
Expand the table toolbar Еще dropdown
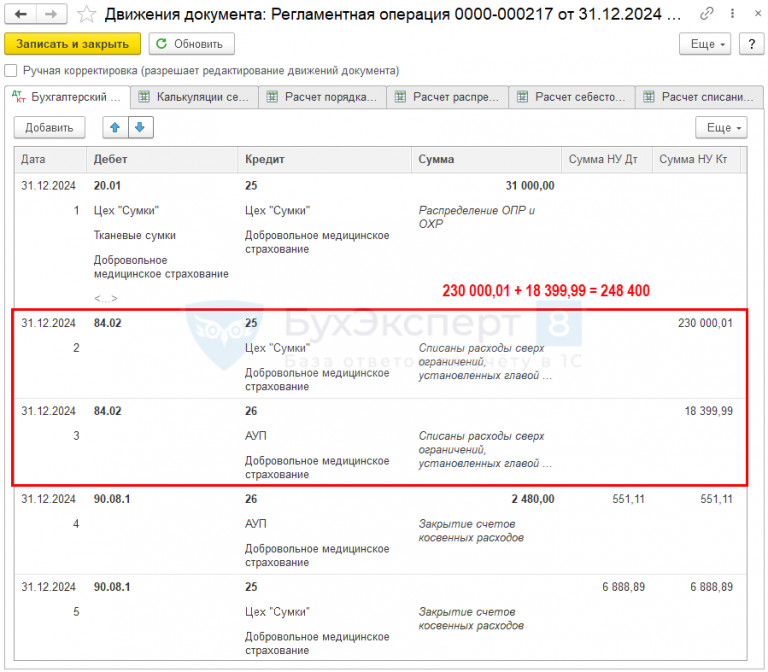tap(721, 128)
